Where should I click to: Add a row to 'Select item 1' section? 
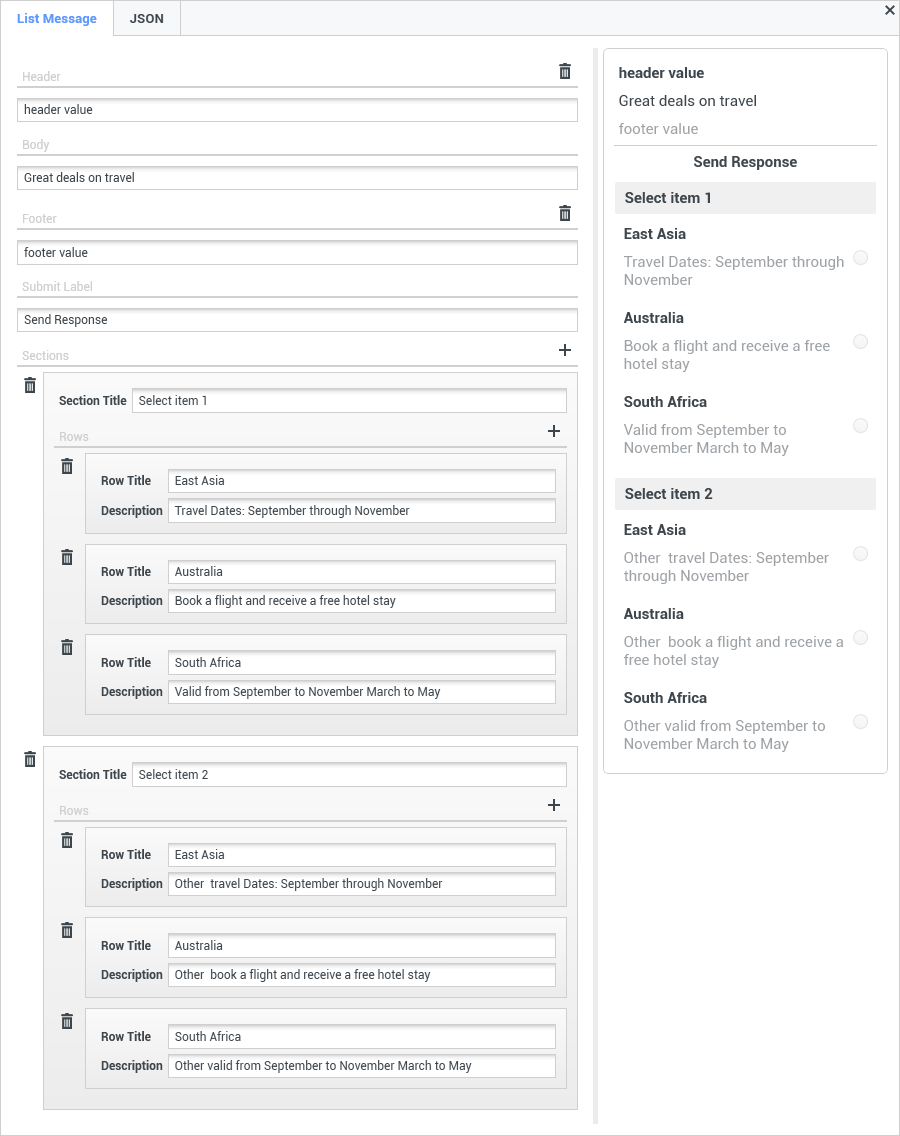tap(554, 431)
